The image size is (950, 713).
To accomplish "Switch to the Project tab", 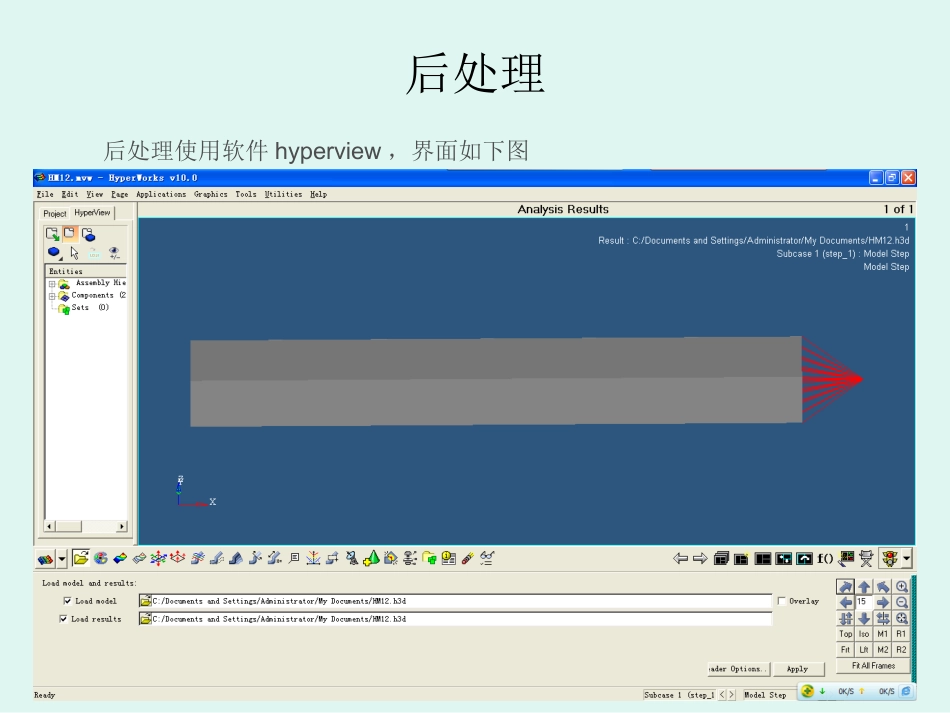I will pyautogui.click(x=55, y=213).
